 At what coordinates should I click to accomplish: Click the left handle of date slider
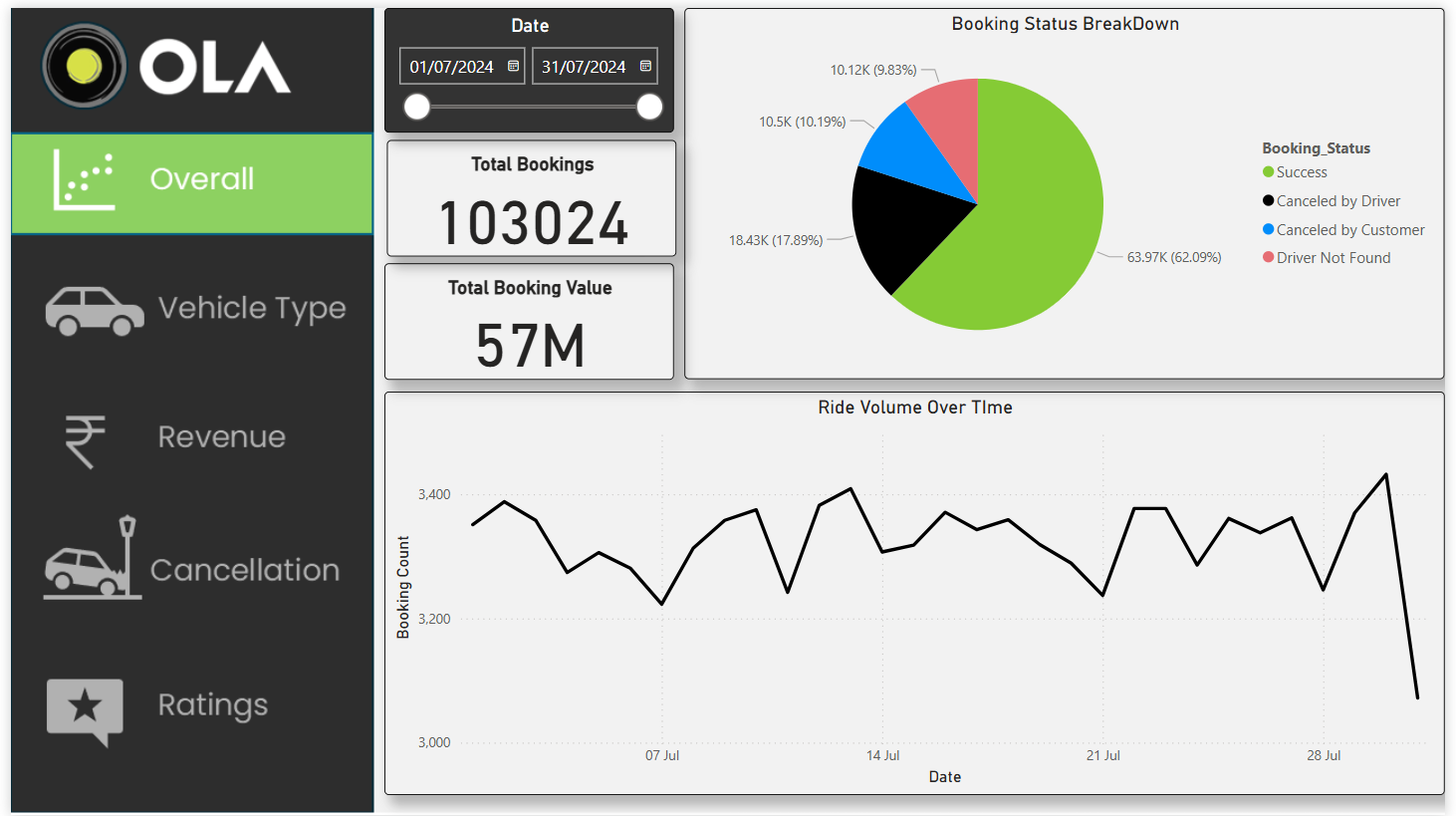(417, 107)
